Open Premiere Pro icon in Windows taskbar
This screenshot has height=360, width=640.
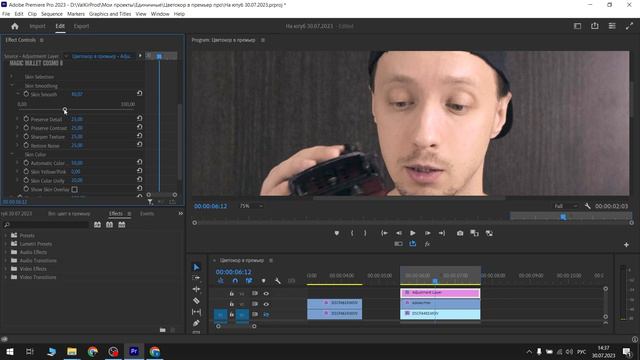[x=133, y=351]
